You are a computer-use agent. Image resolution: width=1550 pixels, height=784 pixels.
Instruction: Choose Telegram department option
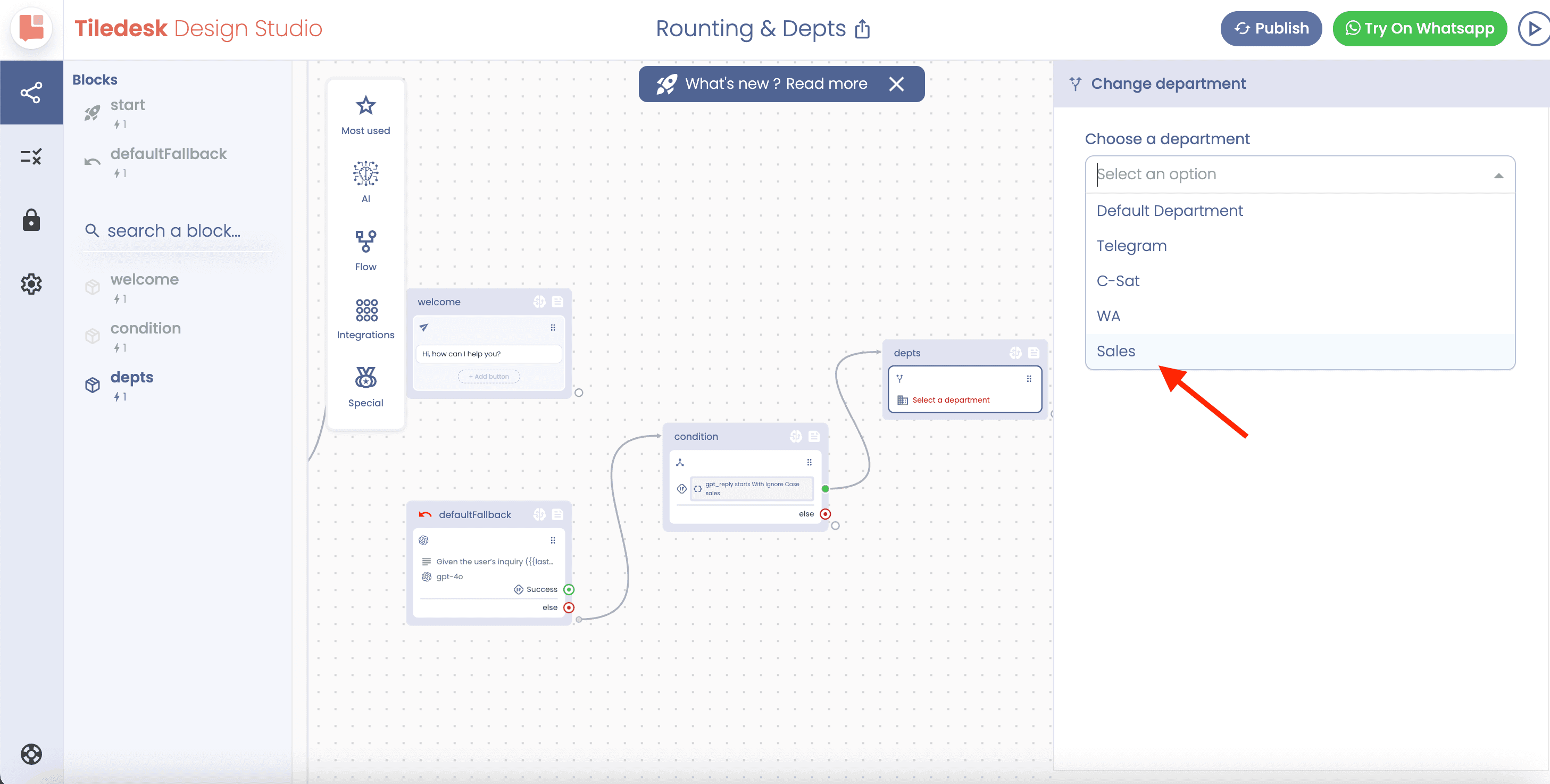(1299, 246)
